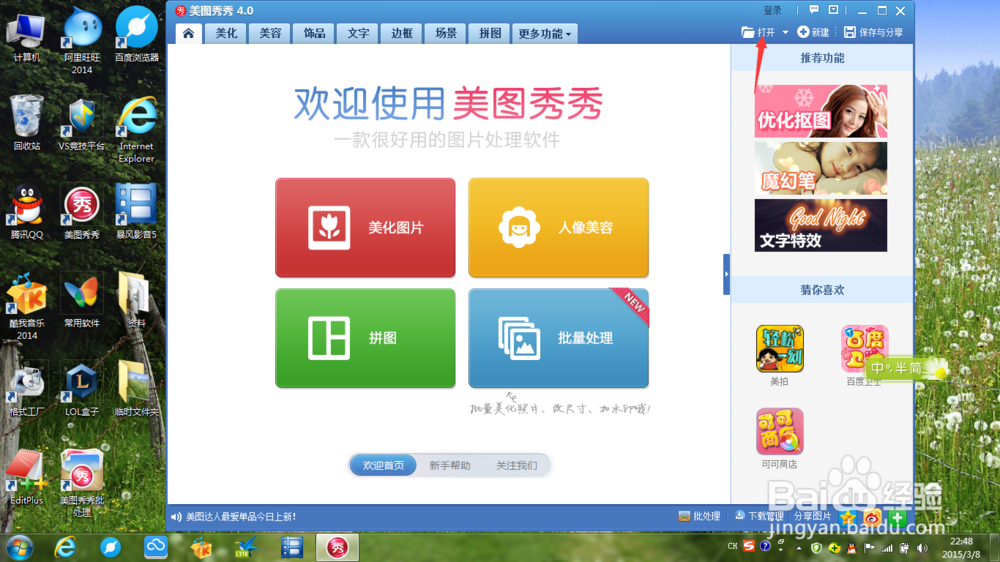Expand the arrow next to 打开
The image size is (1000, 562).
pos(785,32)
